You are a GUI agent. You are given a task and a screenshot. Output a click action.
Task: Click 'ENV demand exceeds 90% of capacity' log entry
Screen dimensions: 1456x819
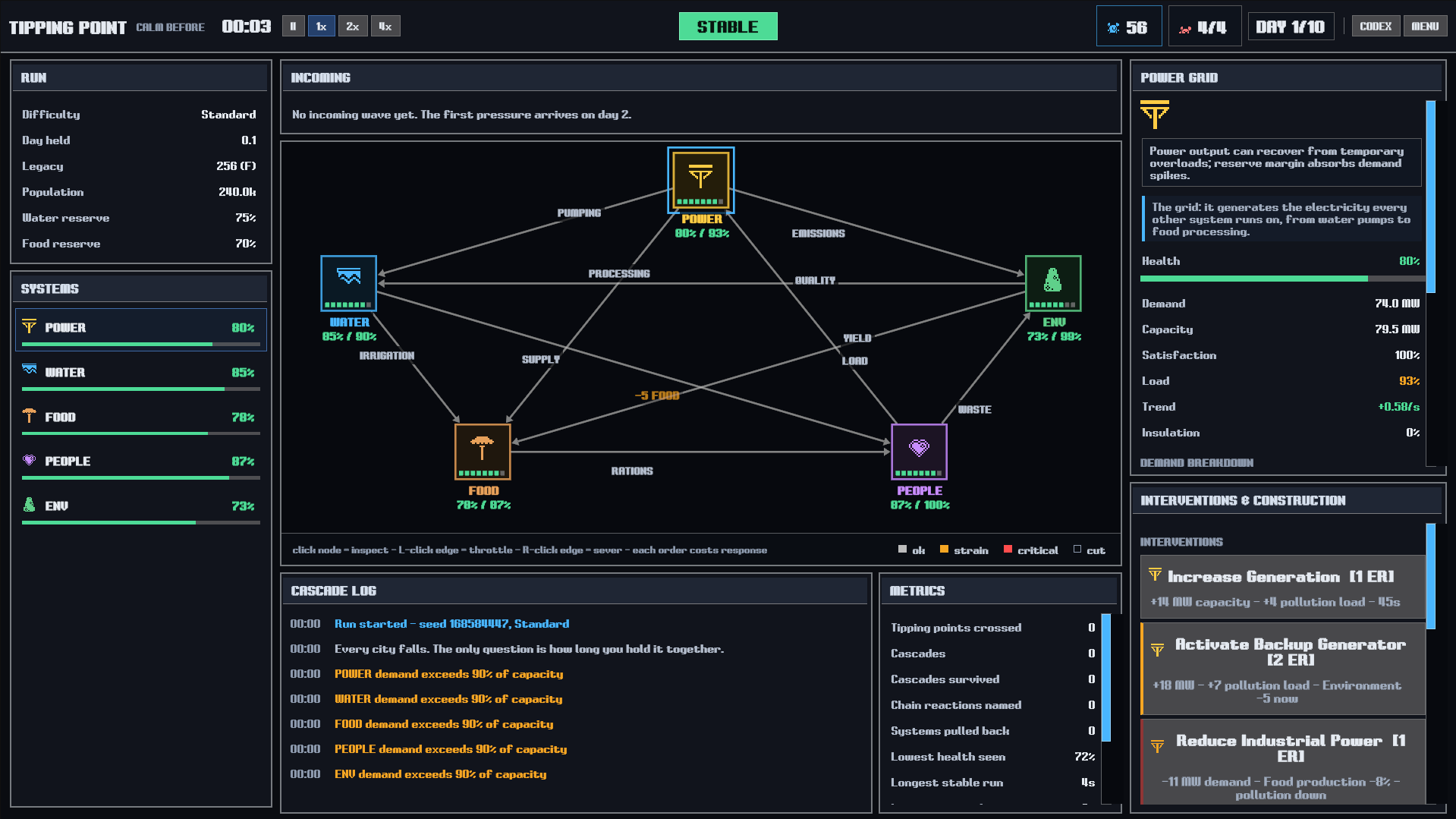point(441,774)
